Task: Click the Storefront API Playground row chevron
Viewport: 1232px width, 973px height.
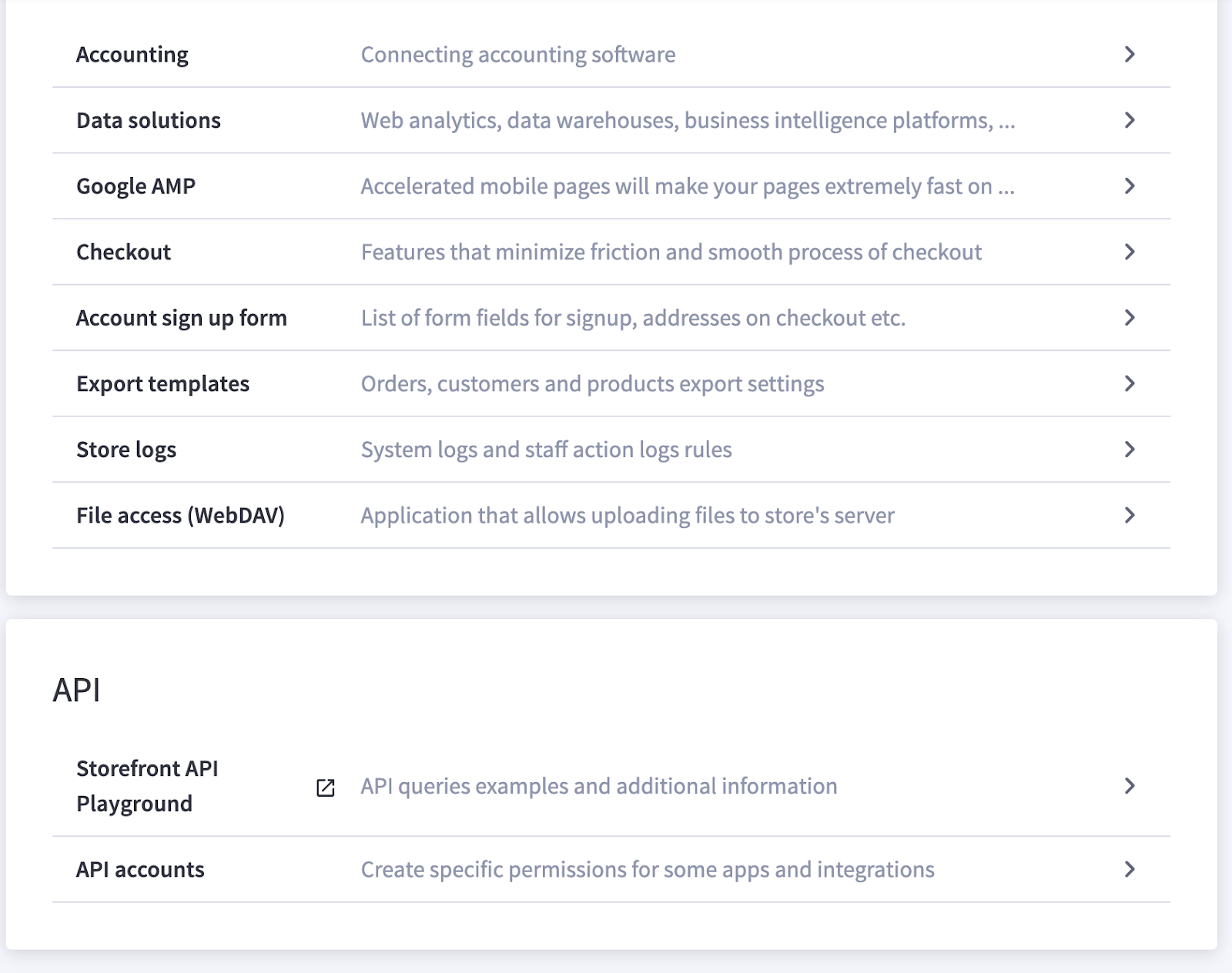Action: click(1130, 786)
